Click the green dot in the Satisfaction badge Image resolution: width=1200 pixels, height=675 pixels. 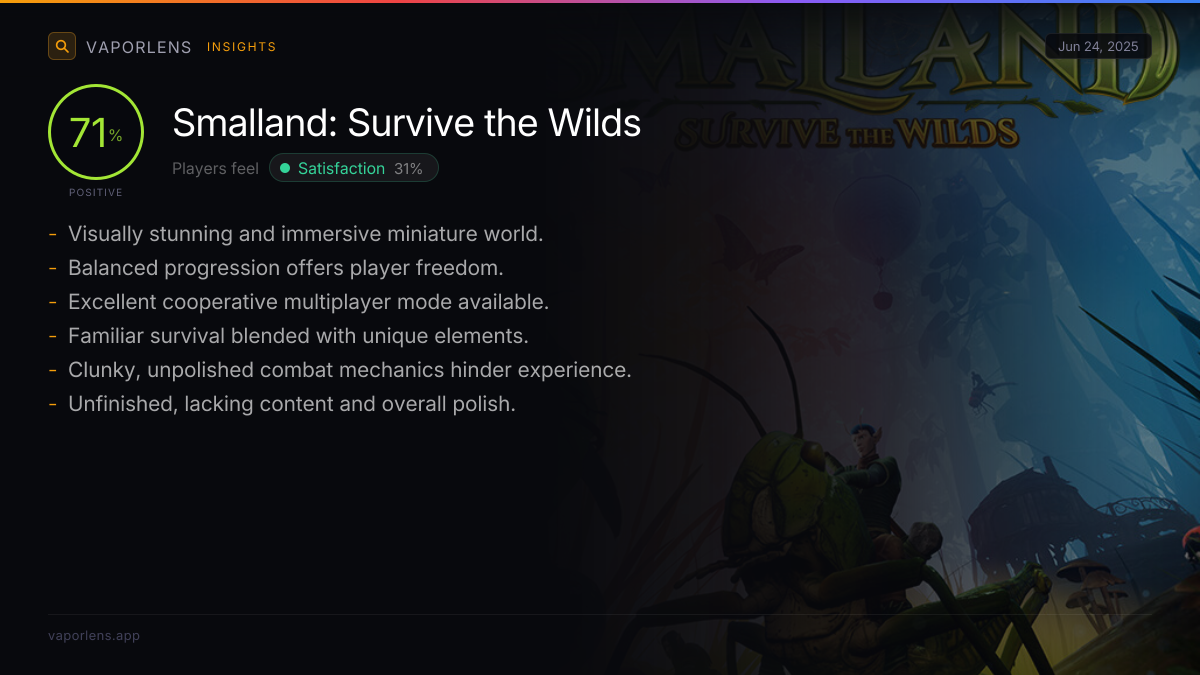pos(285,168)
